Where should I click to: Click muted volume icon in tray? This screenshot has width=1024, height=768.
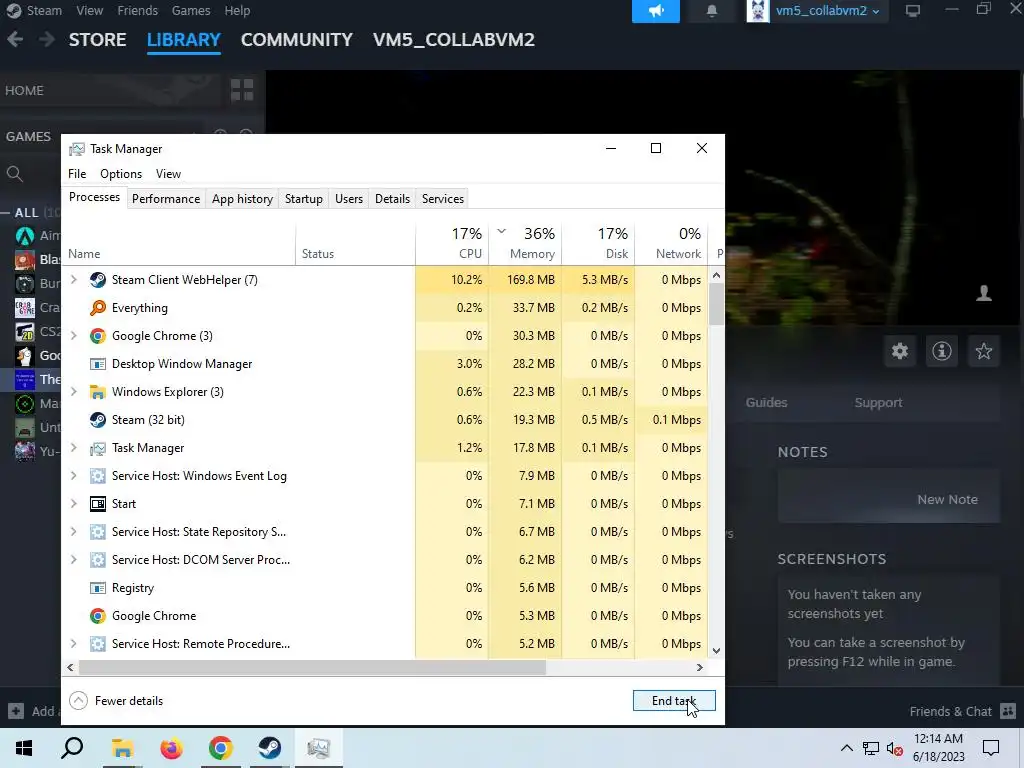pos(895,748)
